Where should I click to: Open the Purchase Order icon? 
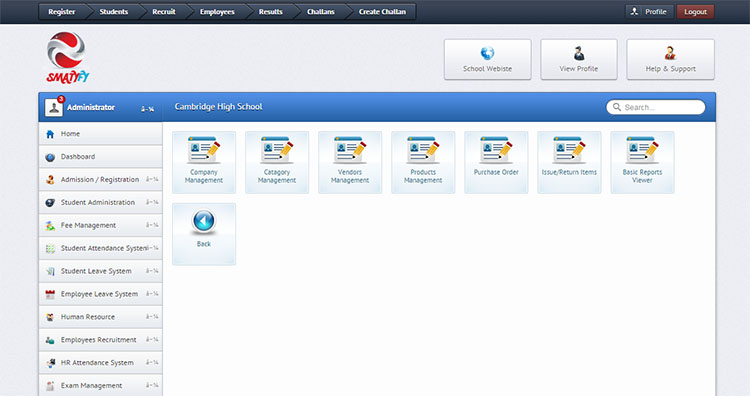click(x=496, y=162)
